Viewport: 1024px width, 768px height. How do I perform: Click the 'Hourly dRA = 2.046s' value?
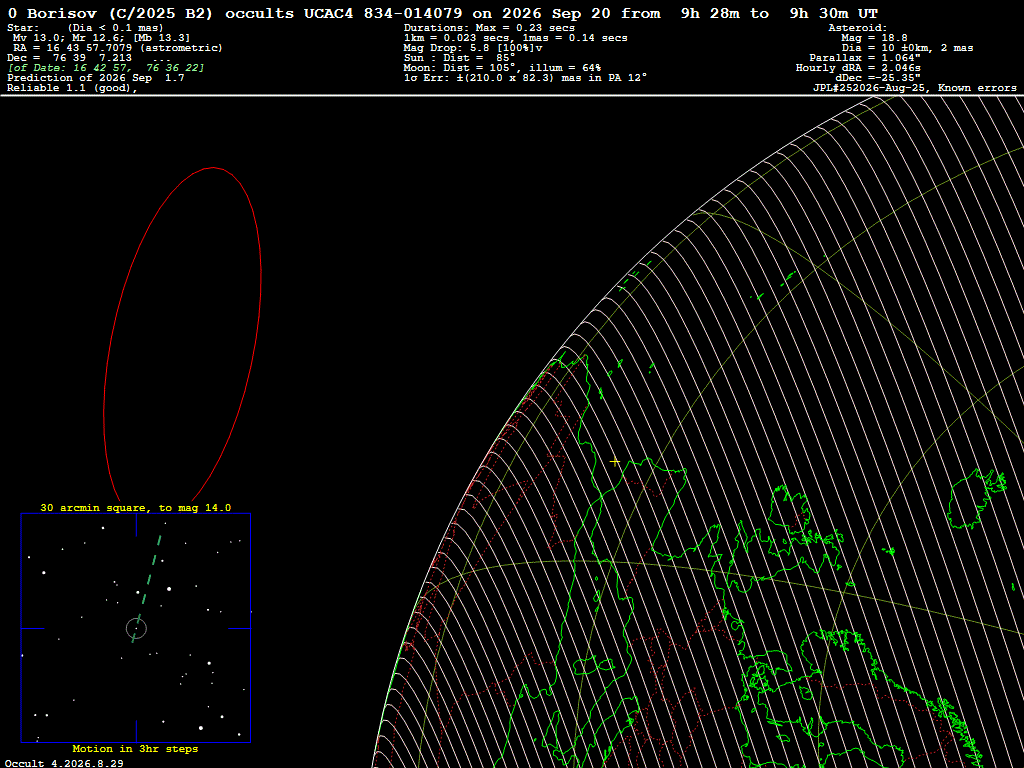coord(858,68)
